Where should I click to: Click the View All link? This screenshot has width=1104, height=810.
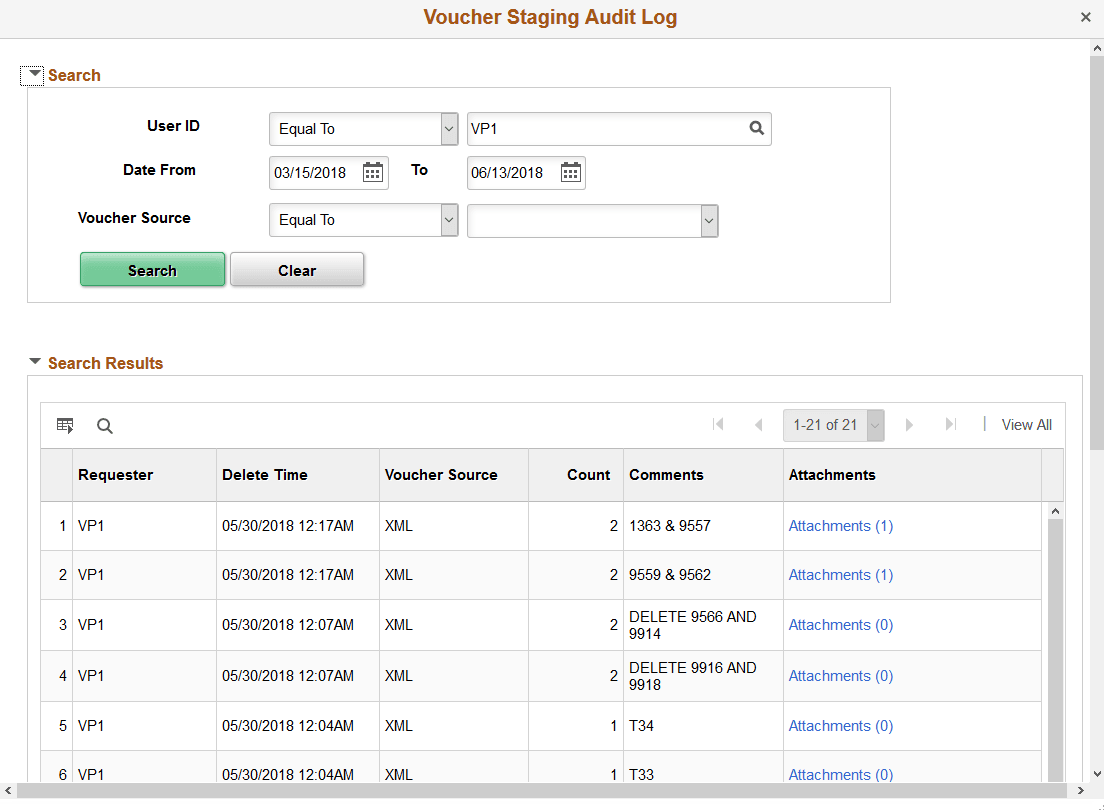pyautogui.click(x=1026, y=425)
